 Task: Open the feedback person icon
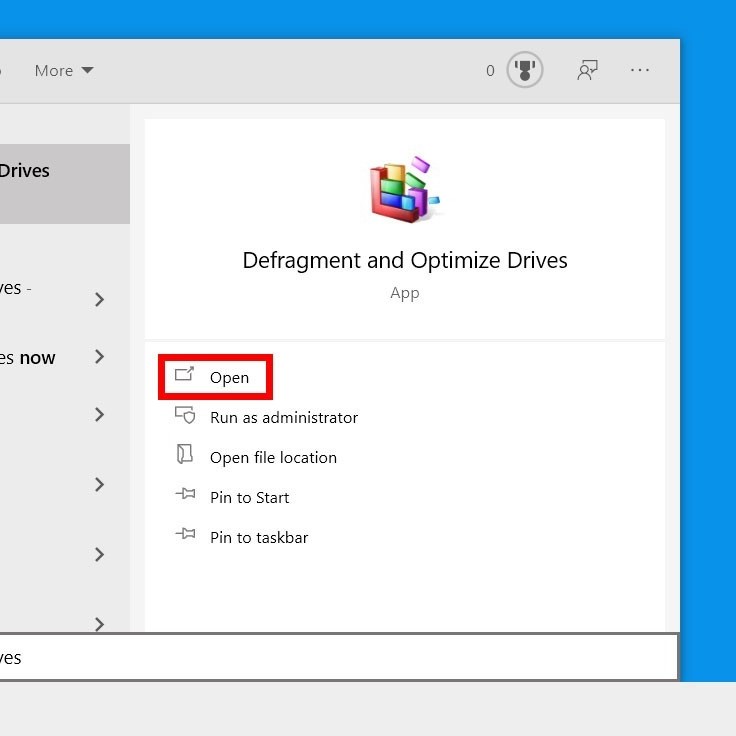click(587, 70)
